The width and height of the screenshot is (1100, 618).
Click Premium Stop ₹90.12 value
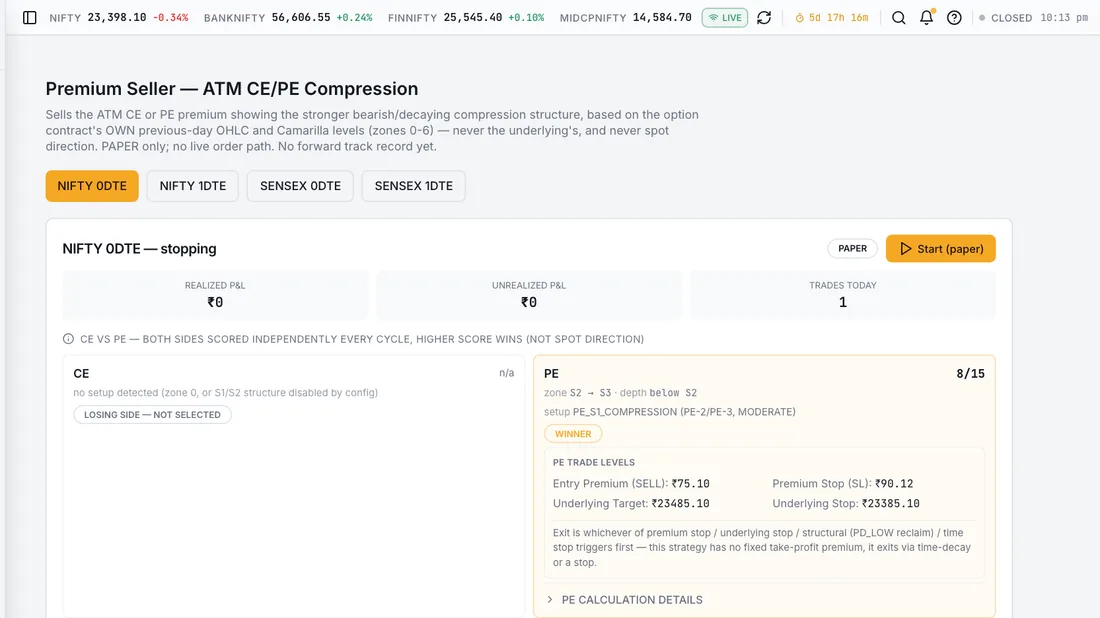tap(894, 483)
